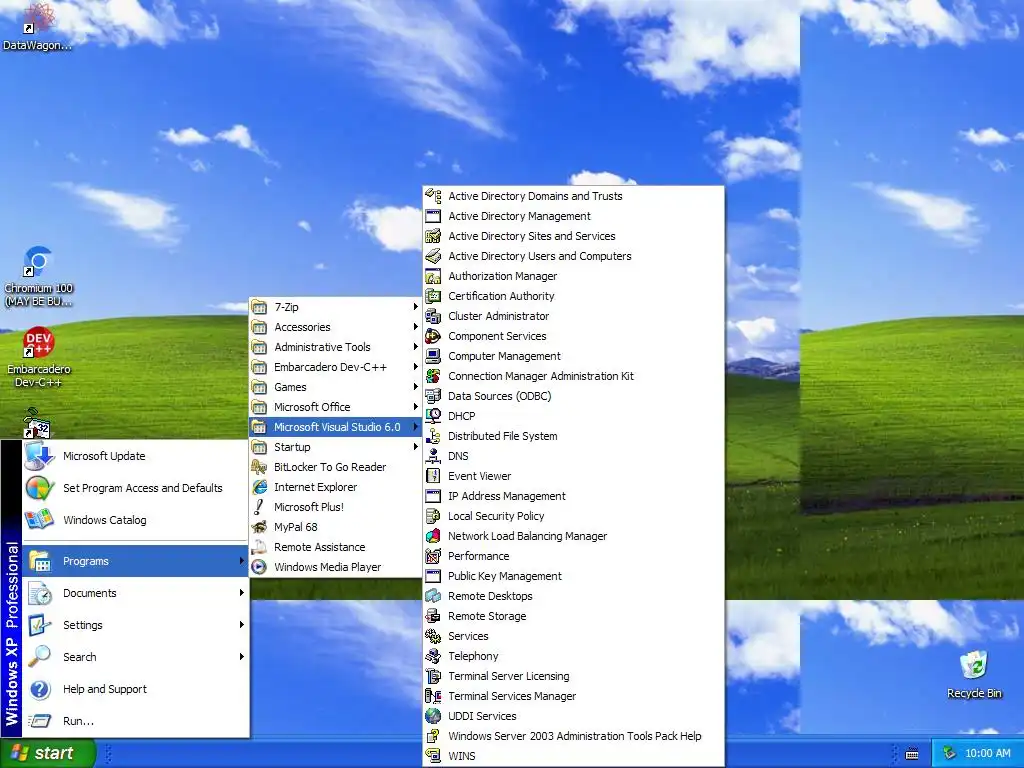This screenshot has width=1024, height=768.
Task: Click the Windows Media Player icon
Action: point(259,567)
